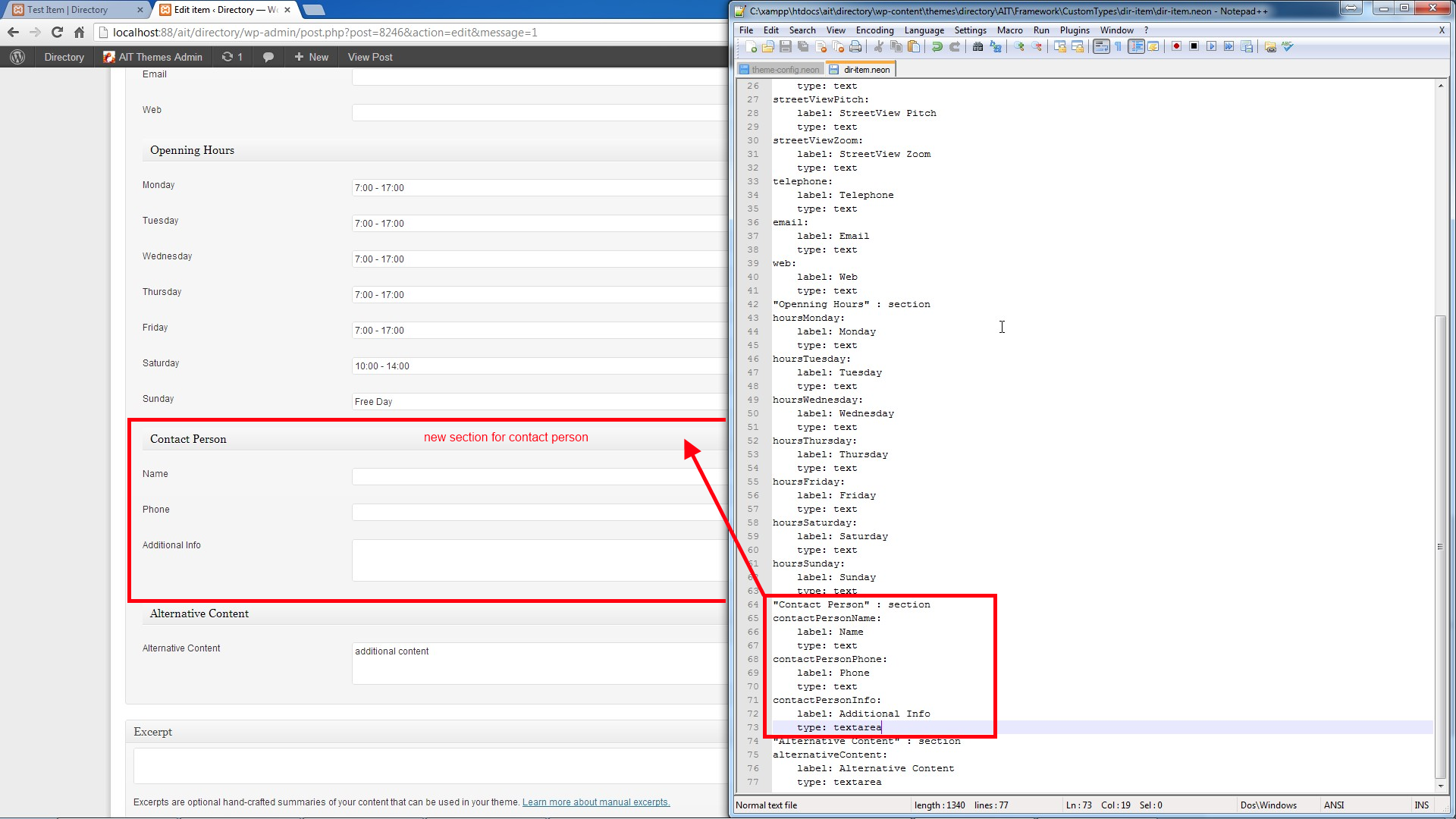Zoom in on the text in Notepad++

[1019, 46]
